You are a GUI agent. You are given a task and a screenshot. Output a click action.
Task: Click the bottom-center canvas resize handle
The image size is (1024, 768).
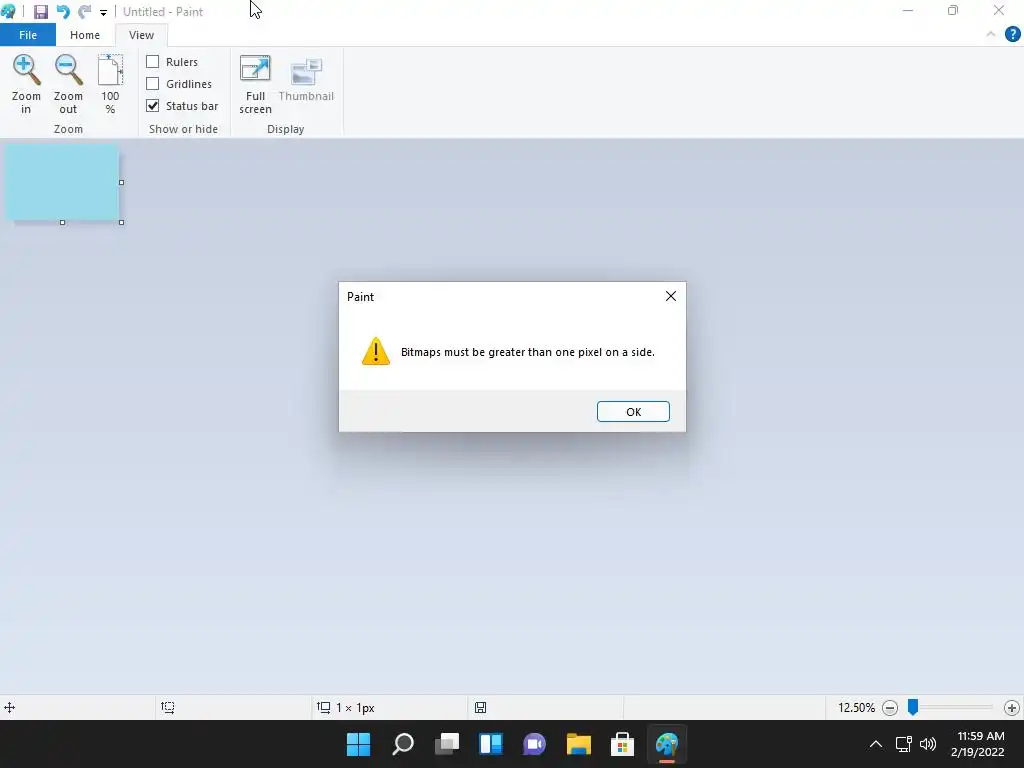[x=63, y=223]
